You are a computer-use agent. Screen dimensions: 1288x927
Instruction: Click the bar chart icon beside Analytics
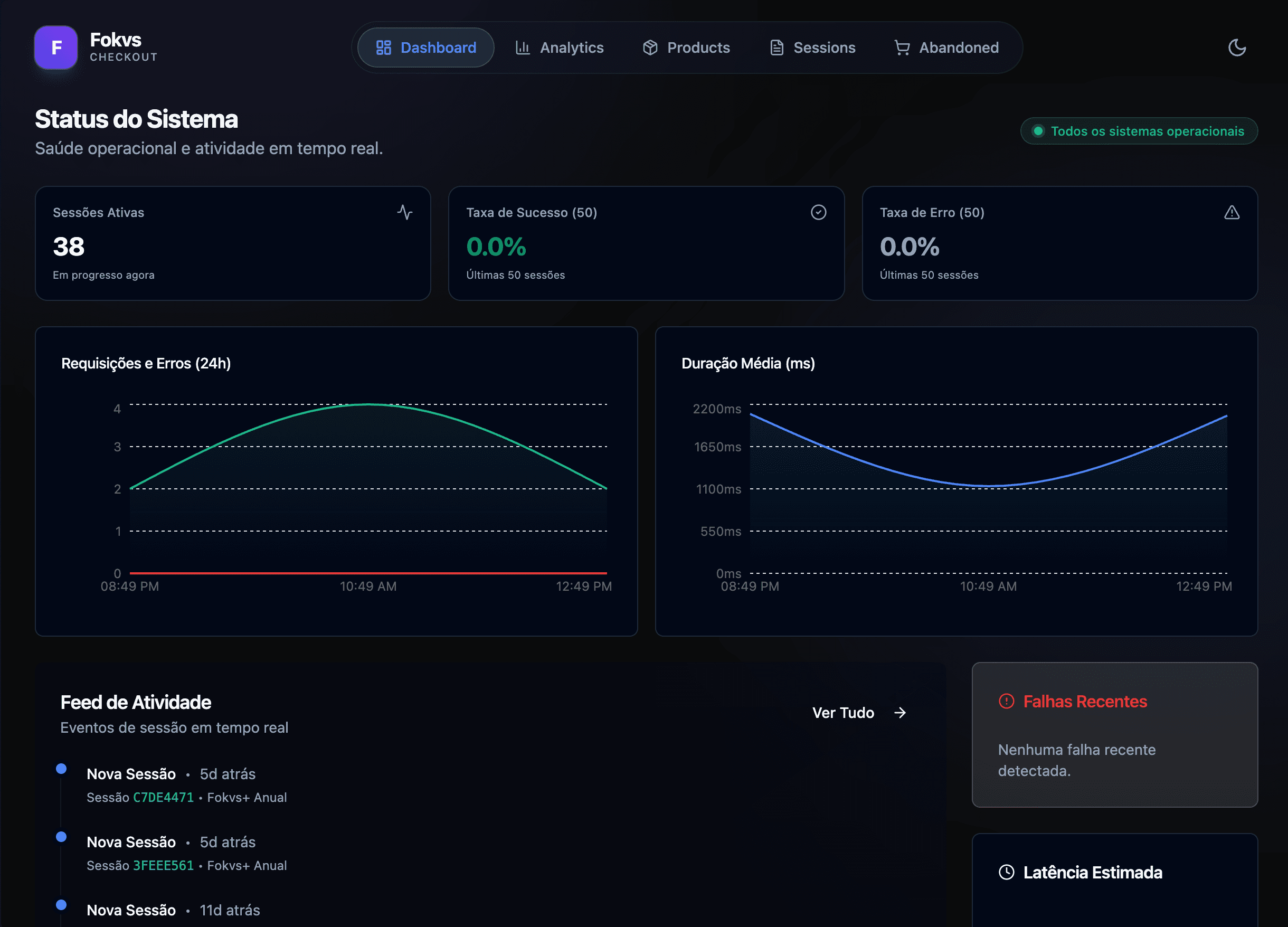[523, 48]
